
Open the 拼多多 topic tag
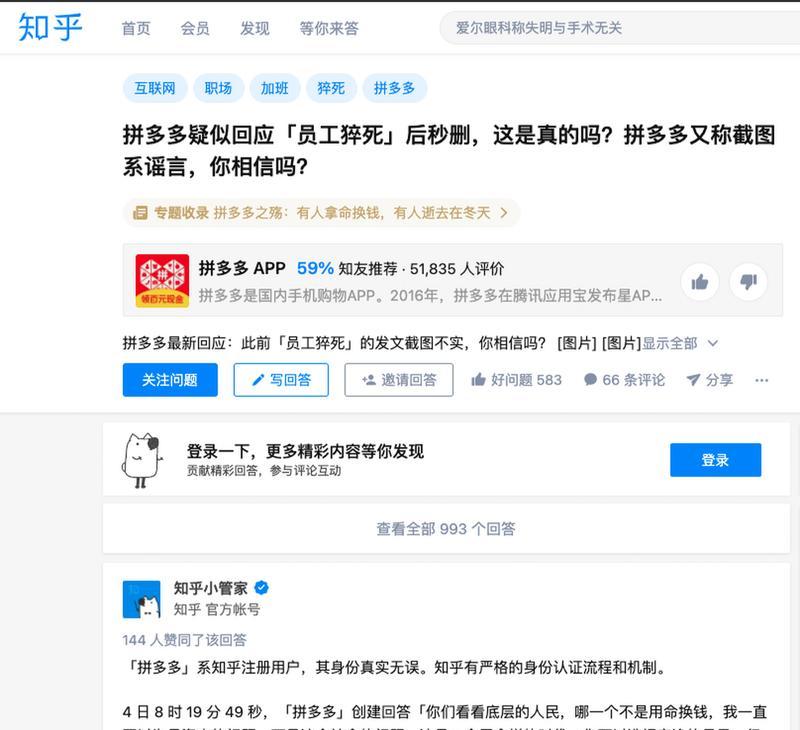pos(394,88)
